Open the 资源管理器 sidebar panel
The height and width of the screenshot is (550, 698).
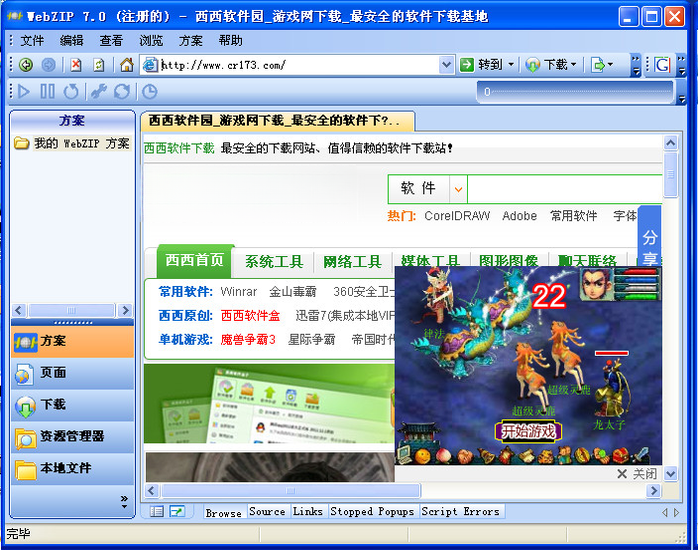[73, 437]
